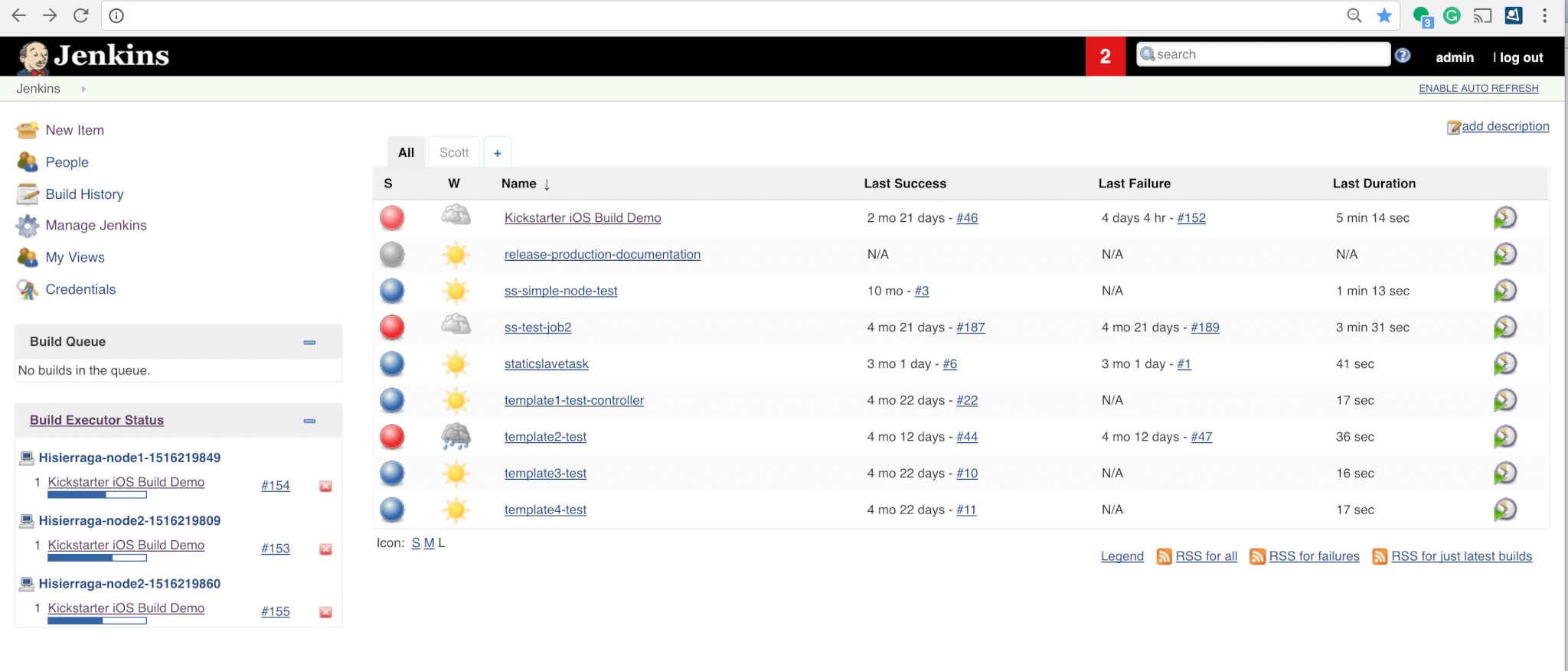This screenshot has height=671, width=1568.
Task: Sort table by the W weather column
Action: pyautogui.click(x=454, y=184)
